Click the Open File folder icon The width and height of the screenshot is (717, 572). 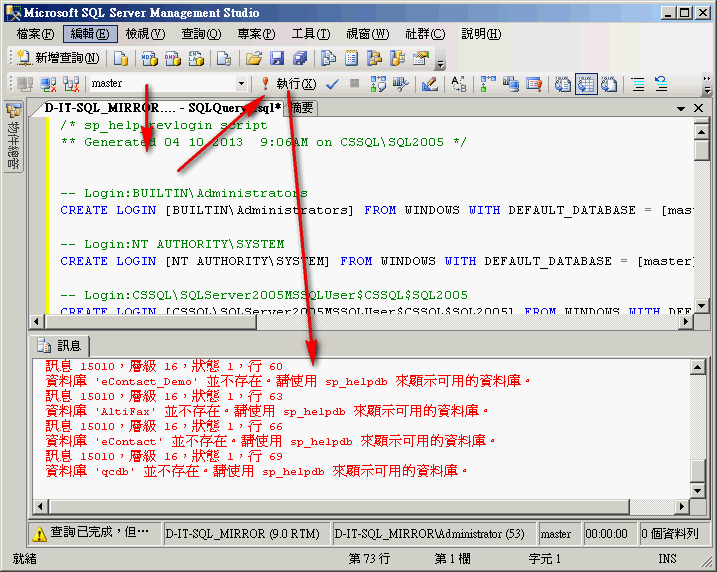tap(254, 58)
